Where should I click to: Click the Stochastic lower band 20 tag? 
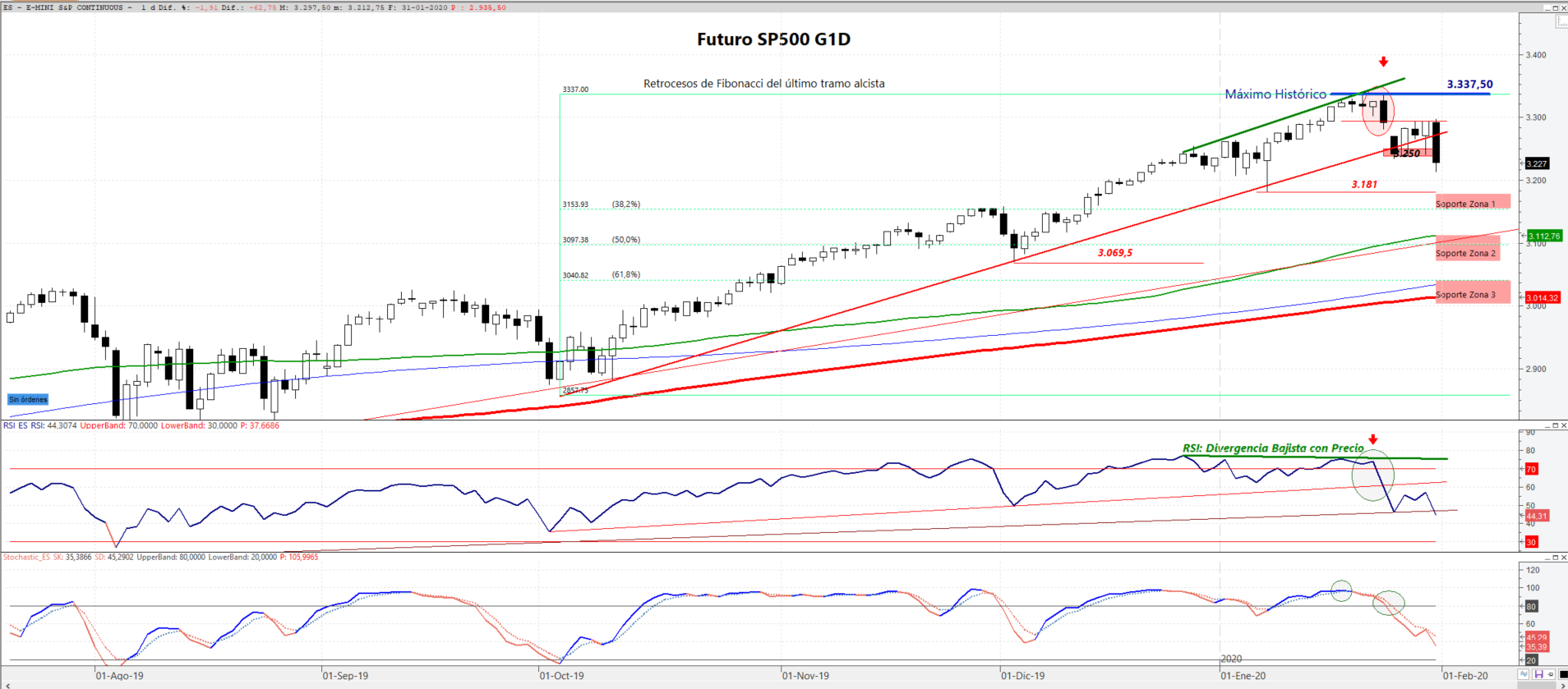tap(1531, 660)
